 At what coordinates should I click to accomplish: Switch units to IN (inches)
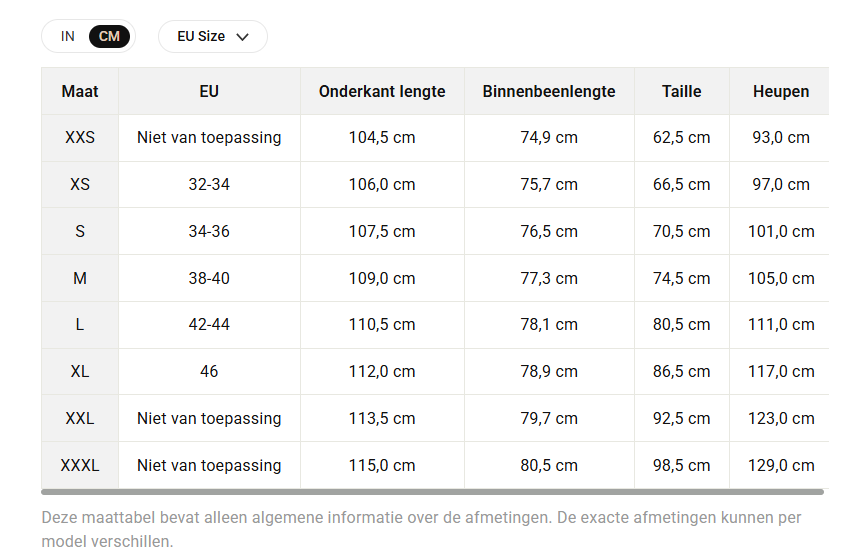point(68,37)
